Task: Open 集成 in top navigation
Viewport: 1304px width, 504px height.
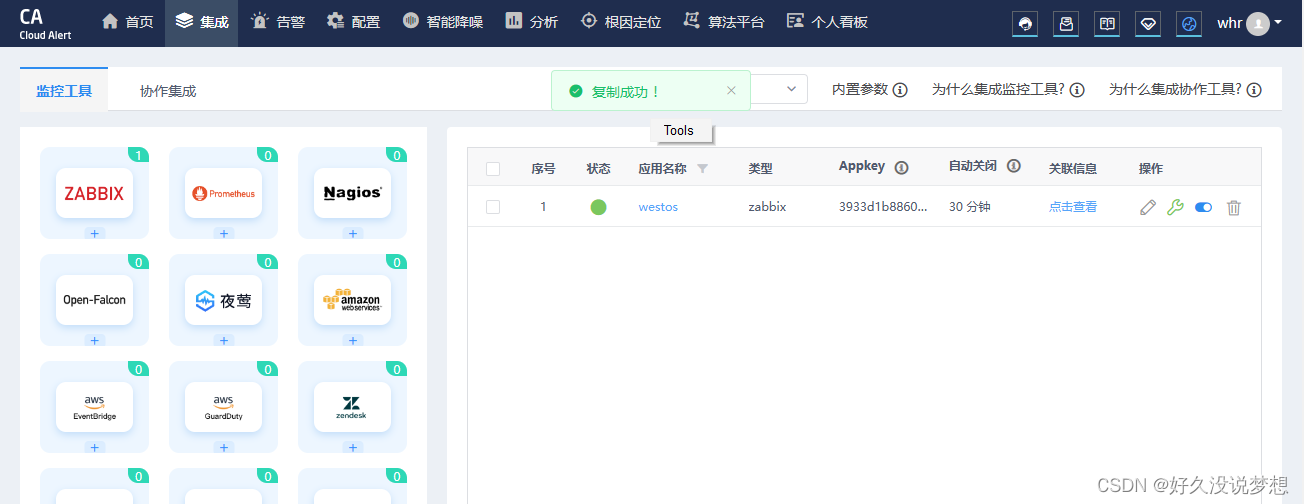Action: (x=201, y=21)
